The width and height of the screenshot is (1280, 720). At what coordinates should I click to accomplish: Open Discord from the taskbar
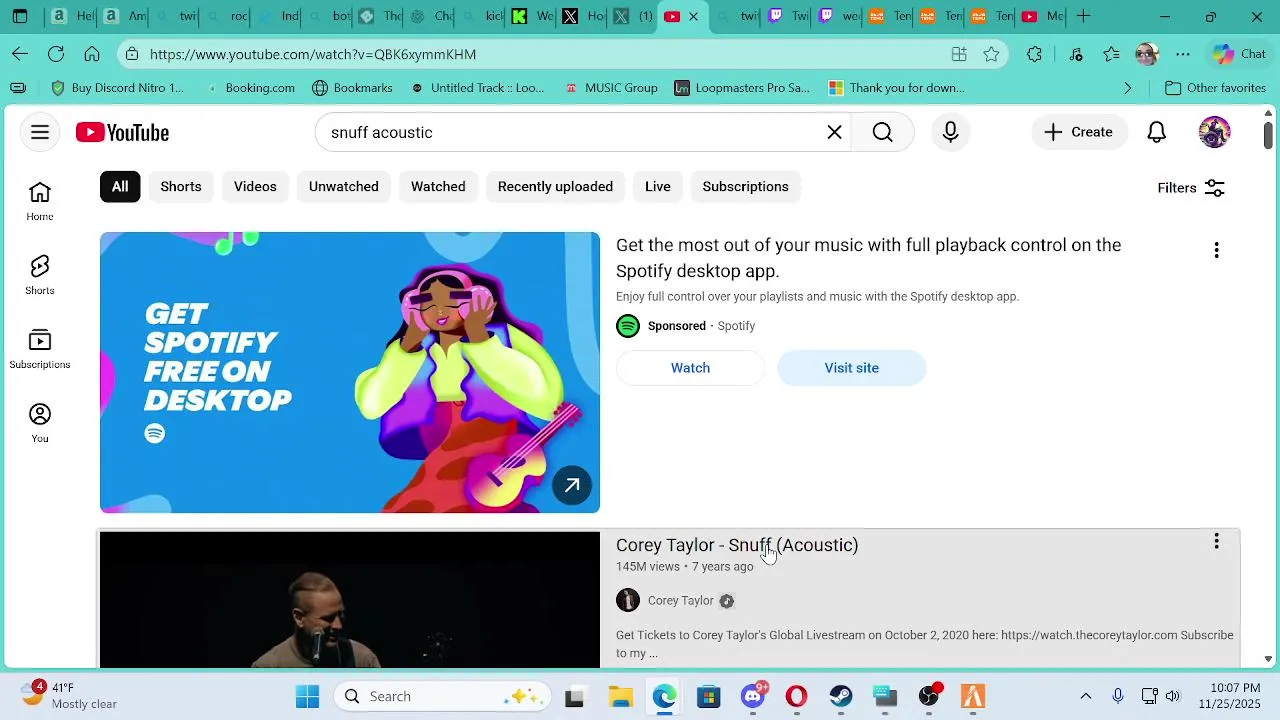[x=753, y=696]
